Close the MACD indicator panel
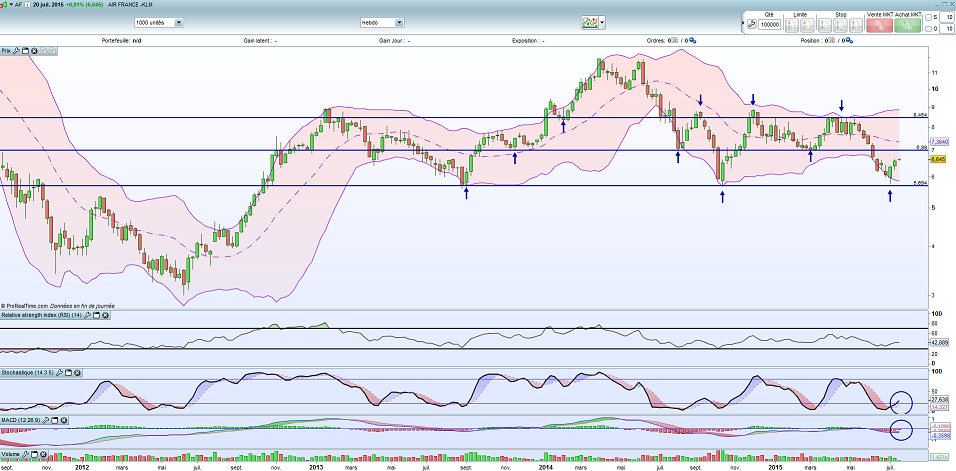 [64, 420]
